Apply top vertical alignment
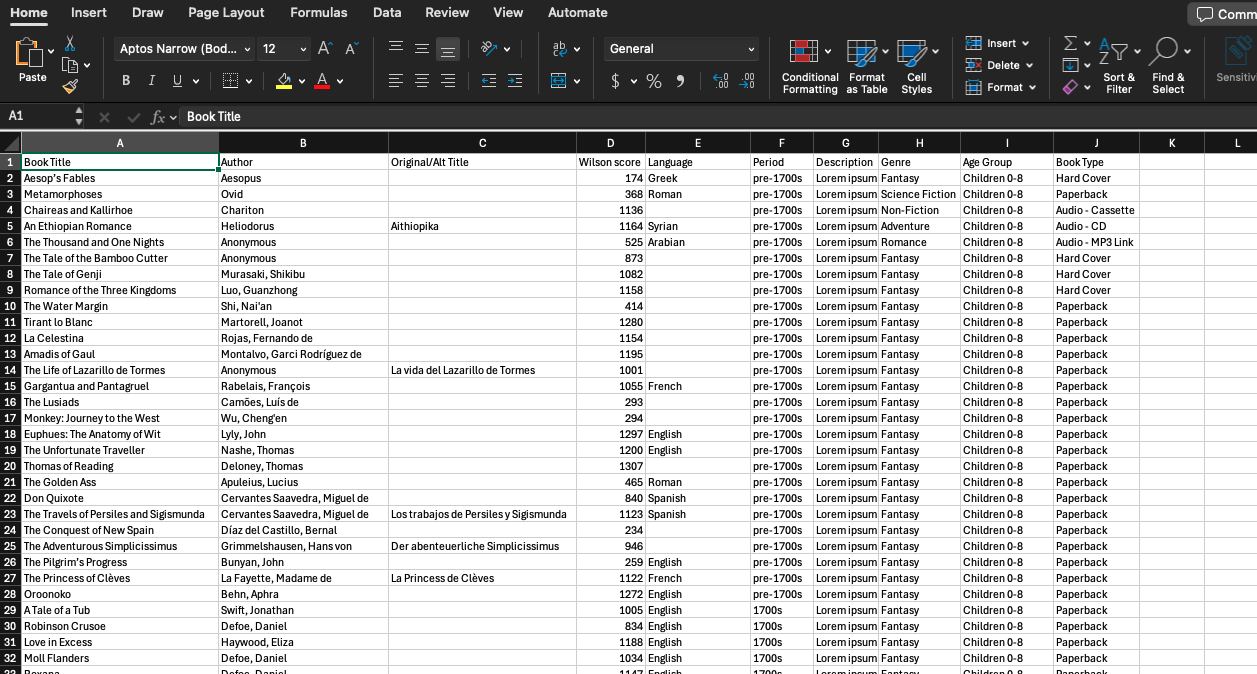 [396, 48]
